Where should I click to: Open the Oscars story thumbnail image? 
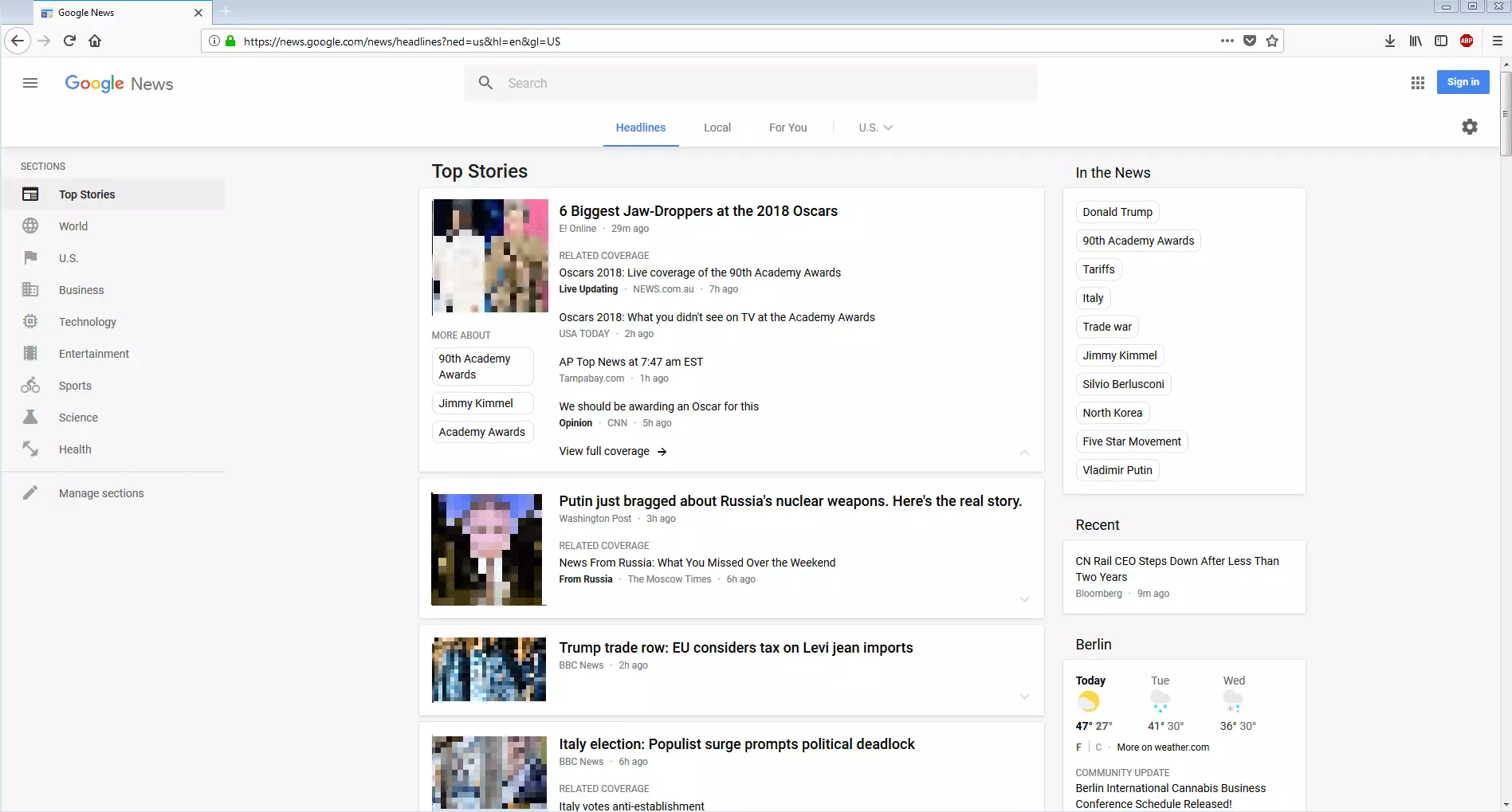tap(490, 257)
